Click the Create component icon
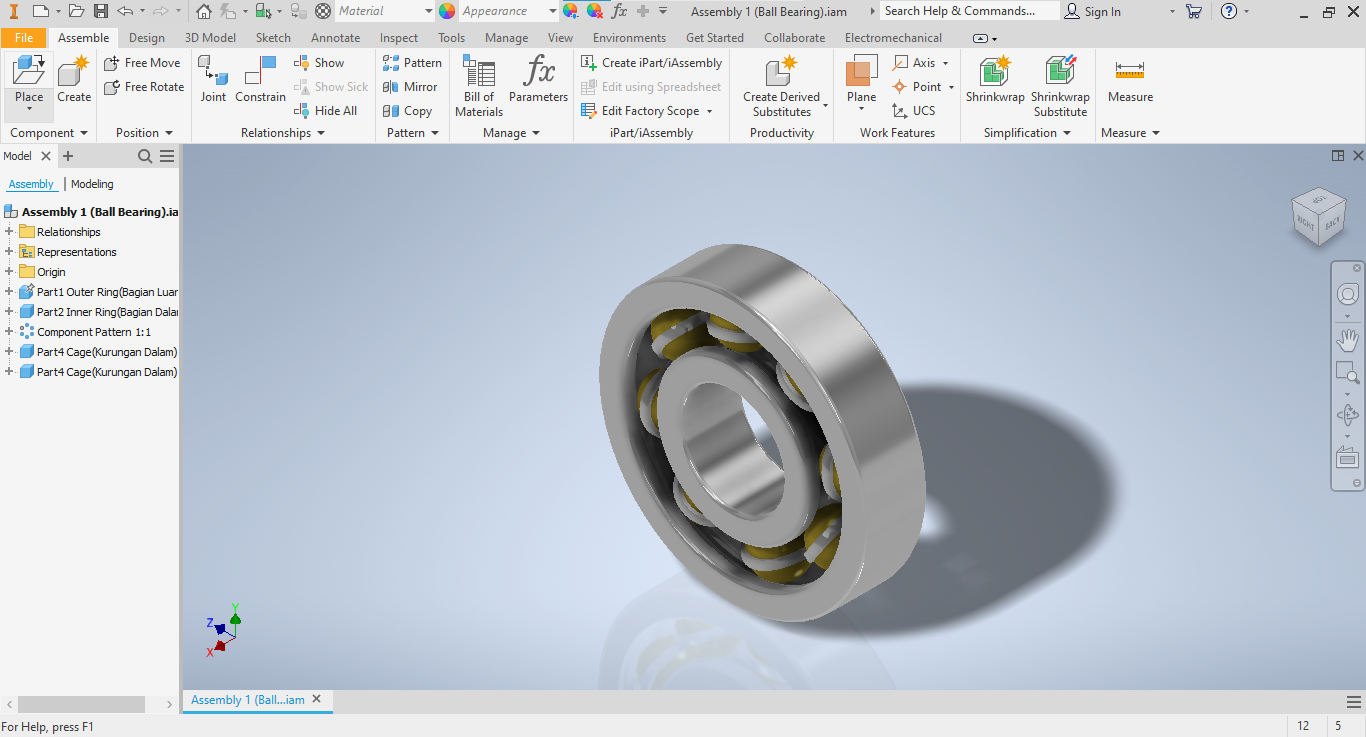 [x=74, y=78]
